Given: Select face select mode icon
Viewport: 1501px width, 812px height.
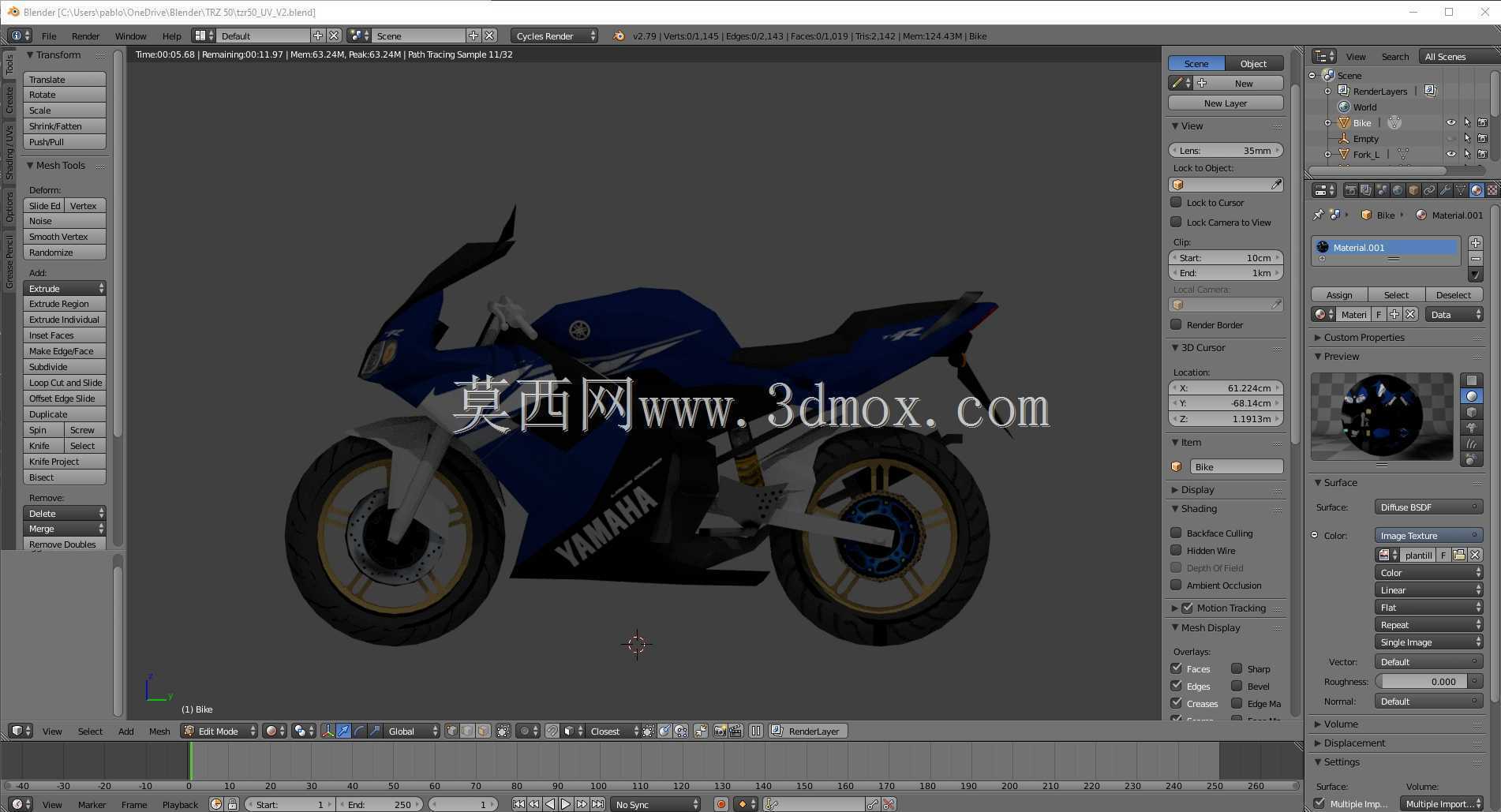Looking at the screenshot, I should (x=483, y=731).
